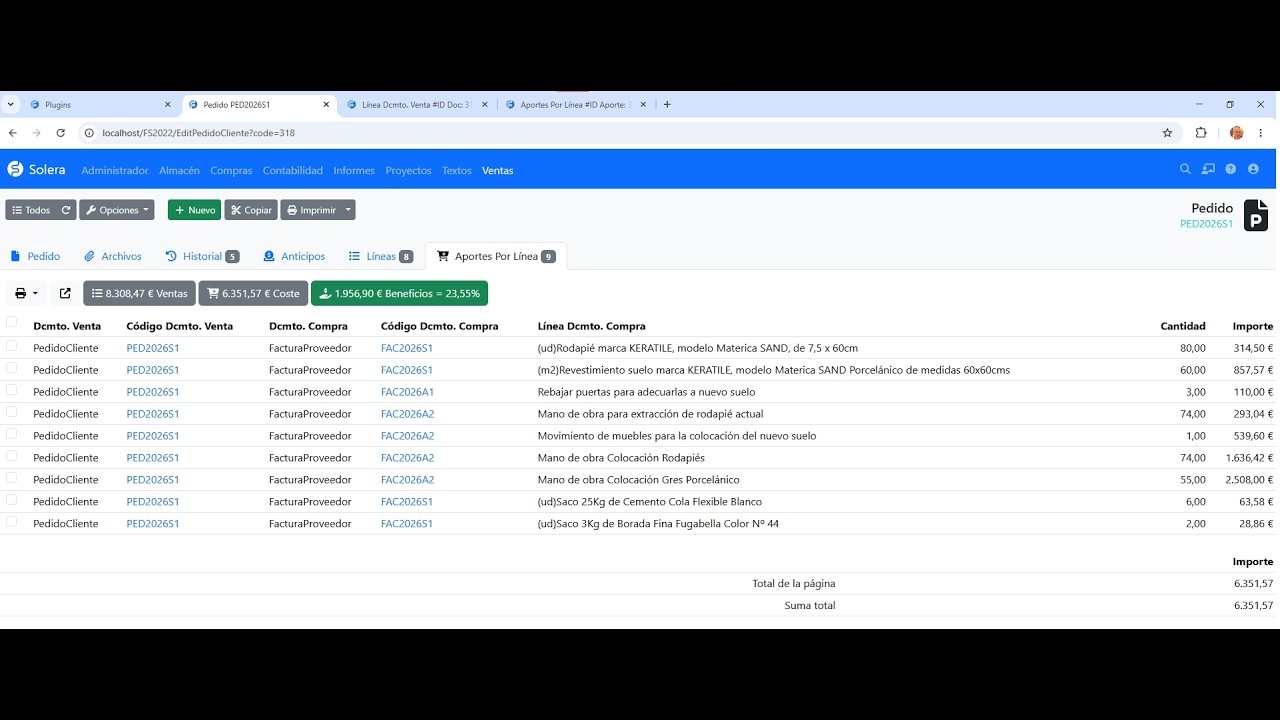
Task: Click the browser address bar URL
Action: point(198,133)
